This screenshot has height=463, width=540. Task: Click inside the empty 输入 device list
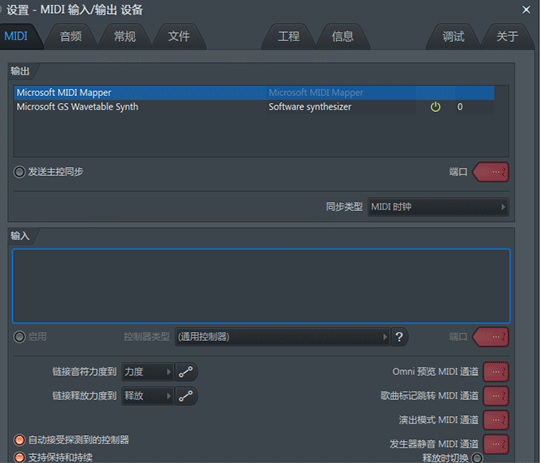(261, 286)
